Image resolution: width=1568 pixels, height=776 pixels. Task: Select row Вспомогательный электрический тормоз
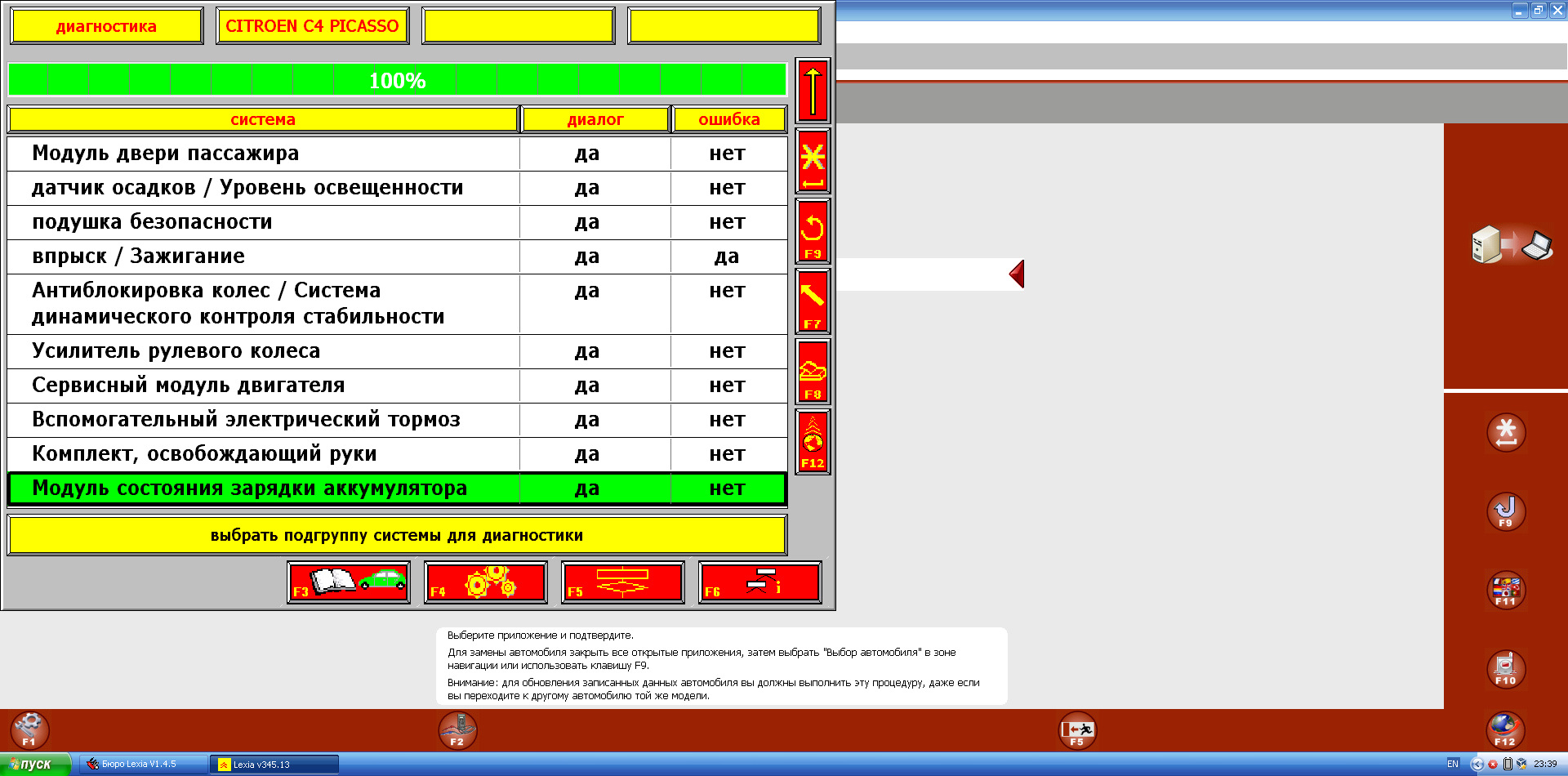click(397, 420)
